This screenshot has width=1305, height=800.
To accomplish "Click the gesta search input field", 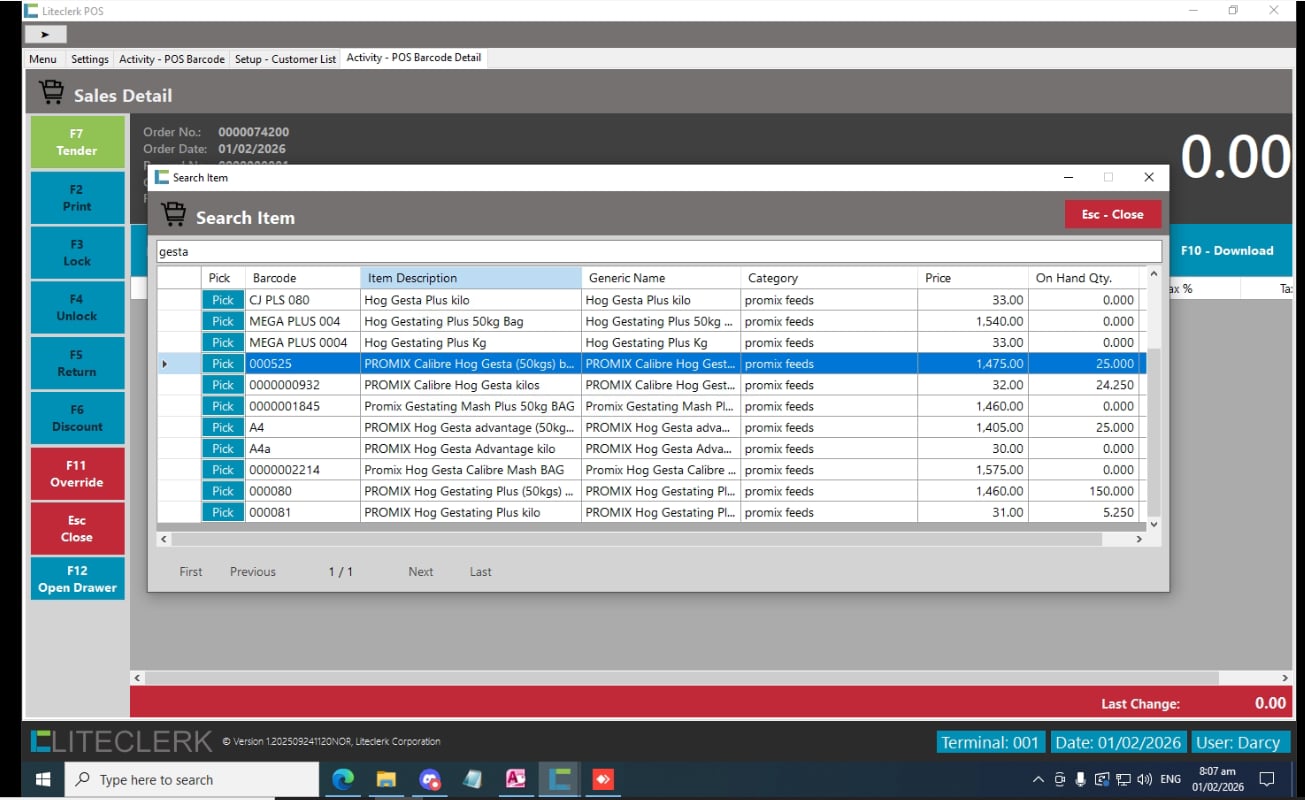I will point(658,252).
